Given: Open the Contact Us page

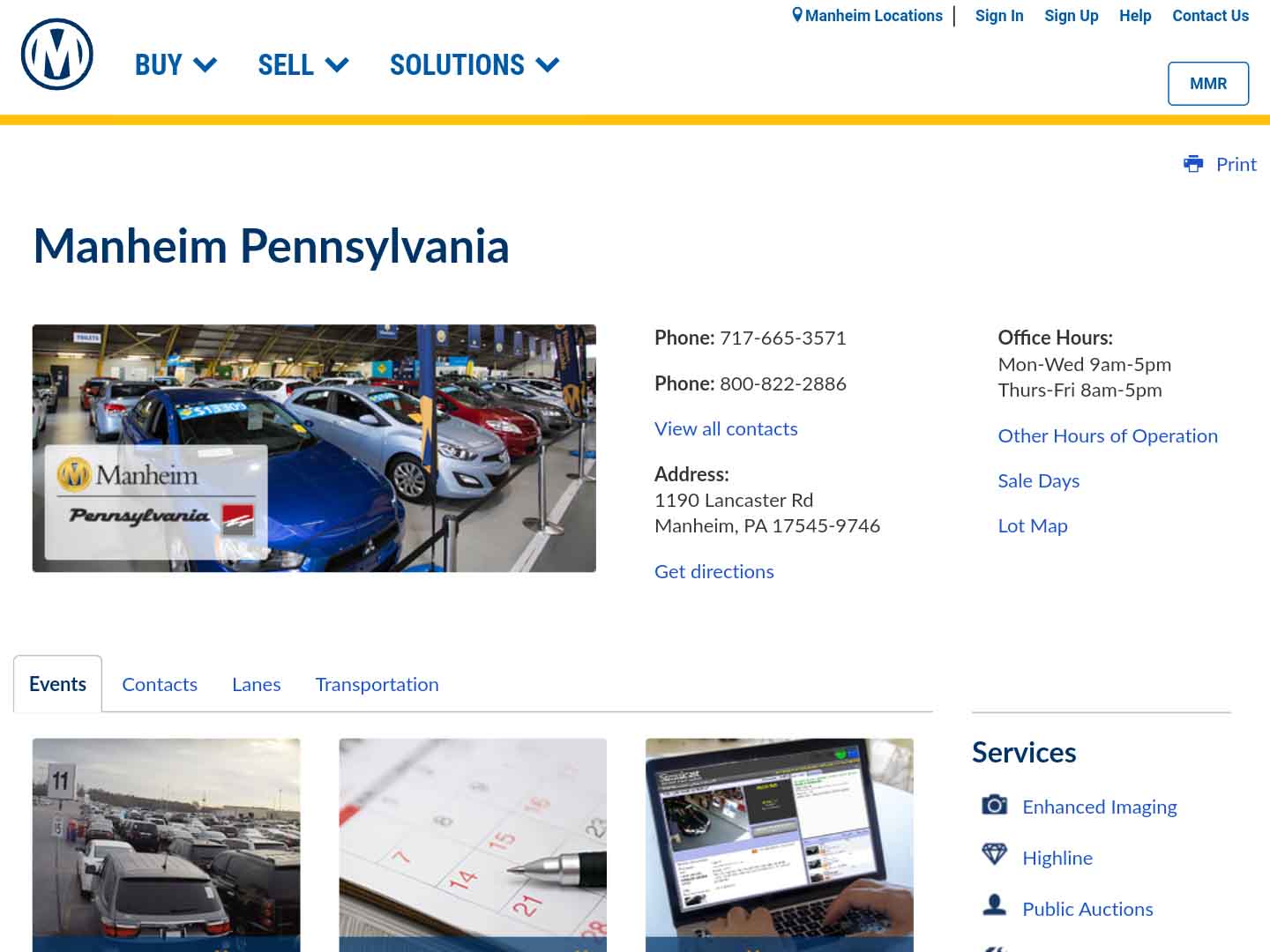Looking at the screenshot, I should point(1210,16).
